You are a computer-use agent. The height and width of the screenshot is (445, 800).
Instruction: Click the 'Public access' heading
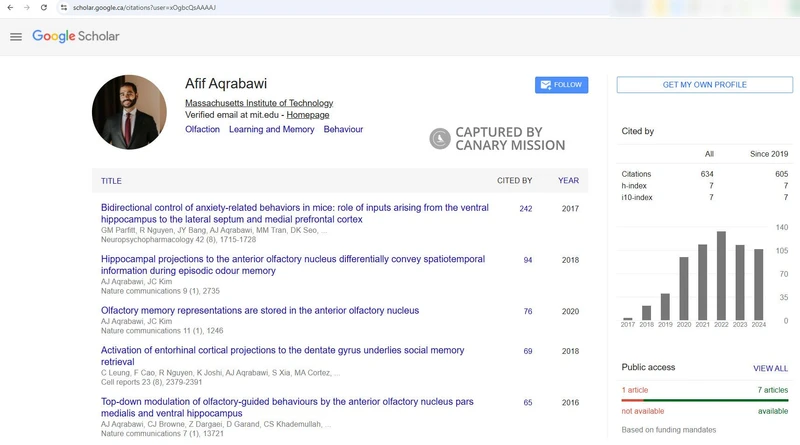648,367
